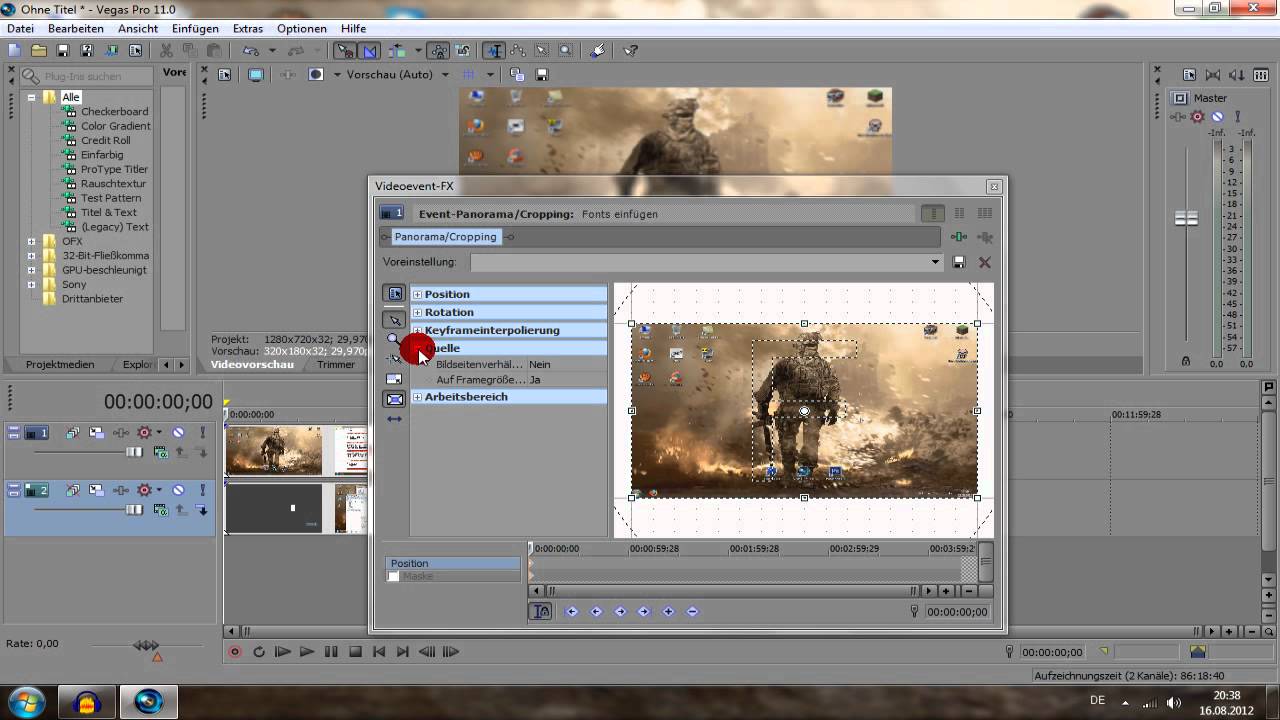Image resolution: width=1280 pixels, height=720 pixels.
Task: Open the Voreinstellung preset dropdown
Action: click(x=935, y=262)
